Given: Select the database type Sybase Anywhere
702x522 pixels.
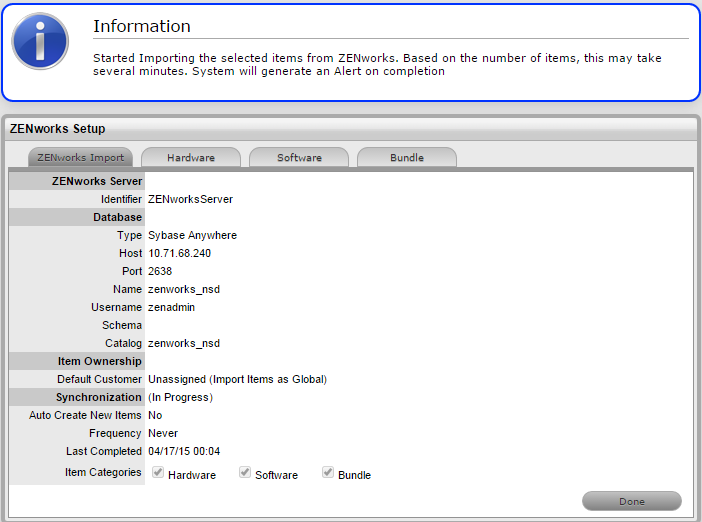Looking at the screenshot, I should [193, 235].
